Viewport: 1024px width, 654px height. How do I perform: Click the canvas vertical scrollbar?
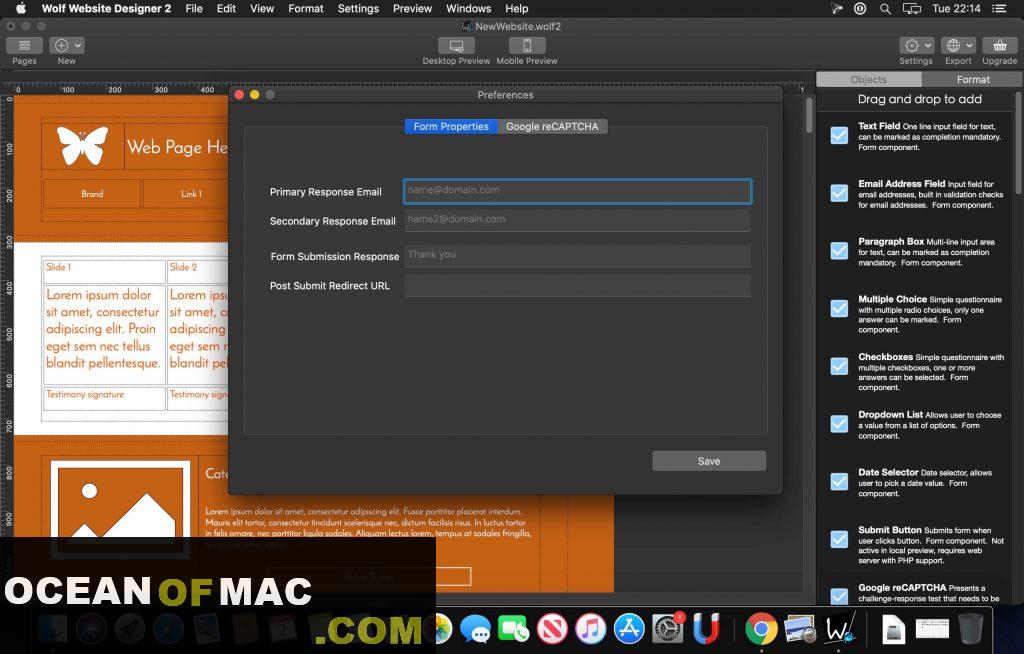(809, 115)
